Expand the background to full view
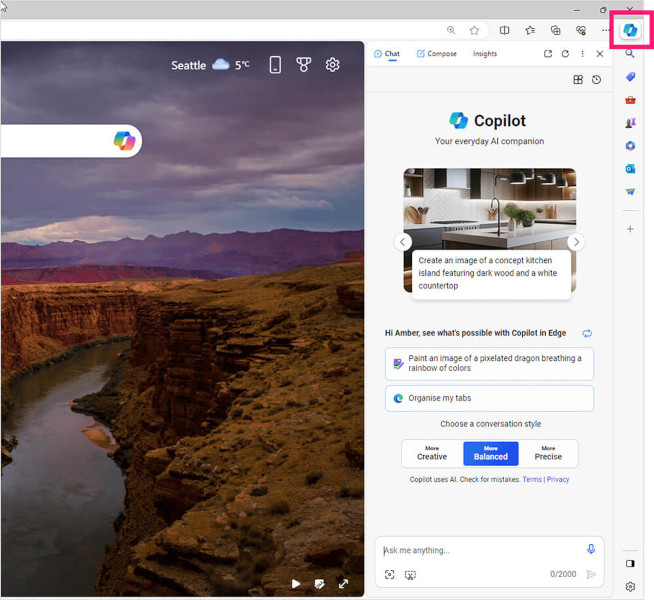Screen dimensions: 654x600 pos(343,583)
